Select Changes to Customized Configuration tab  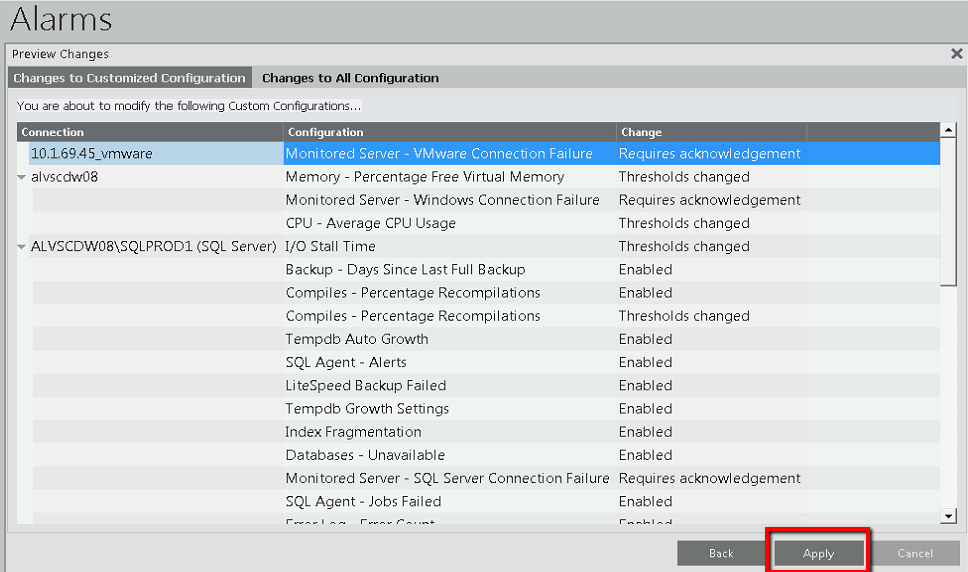[129, 78]
